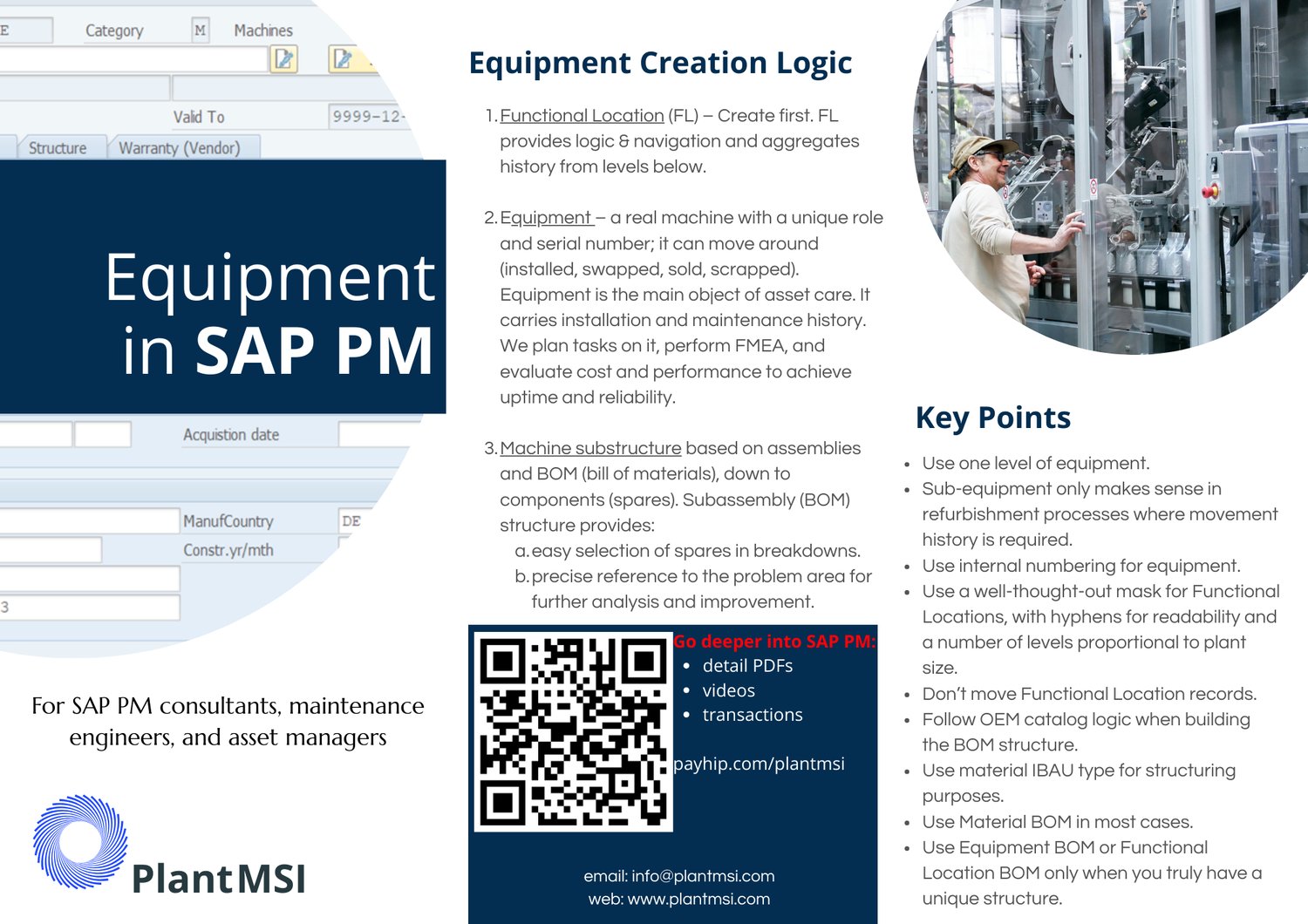Image resolution: width=1308 pixels, height=924 pixels.
Task: Open the payhip.com/plantmsi link
Action: point(759,764)
